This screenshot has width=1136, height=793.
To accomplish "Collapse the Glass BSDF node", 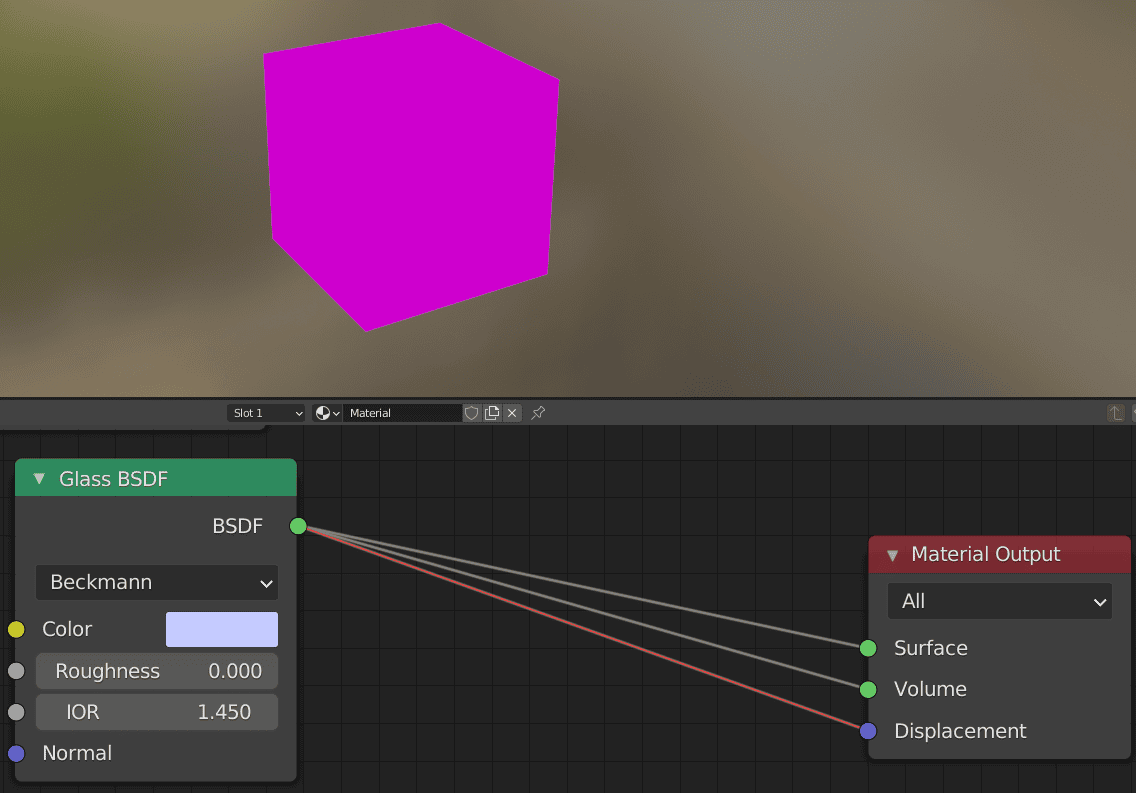I will [x=39, y=478].
